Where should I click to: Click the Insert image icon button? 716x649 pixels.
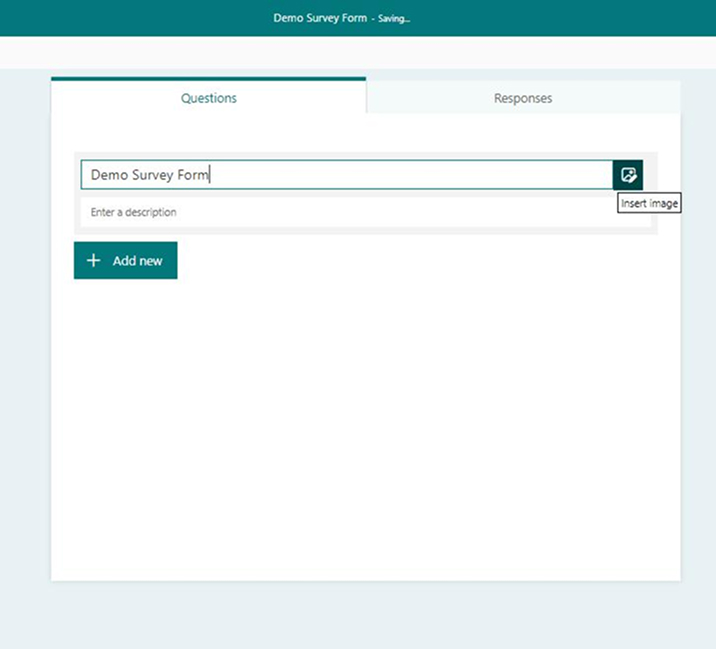coord(628,174)
